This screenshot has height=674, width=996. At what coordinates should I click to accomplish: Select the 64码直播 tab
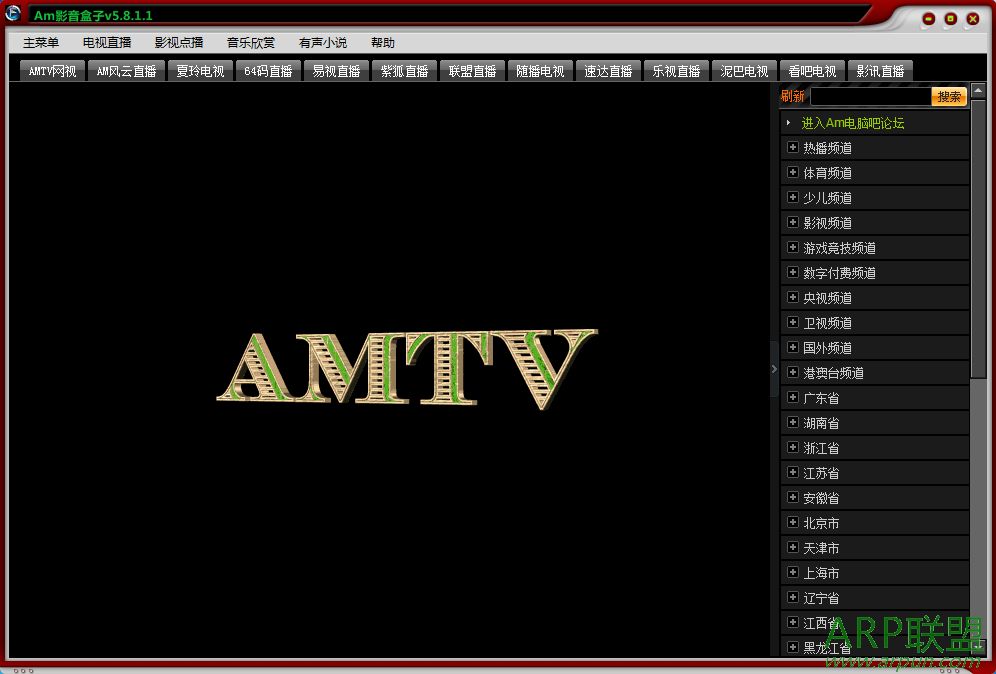pos(268,71)
